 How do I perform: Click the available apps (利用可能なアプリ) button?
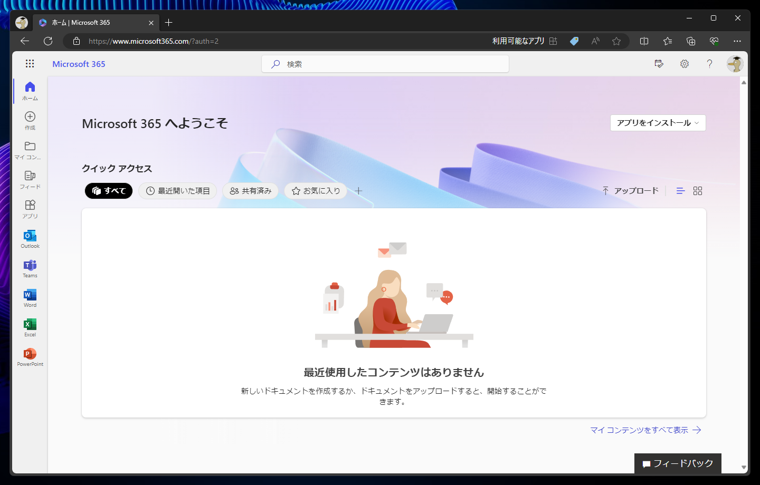[x=524, y=41]
